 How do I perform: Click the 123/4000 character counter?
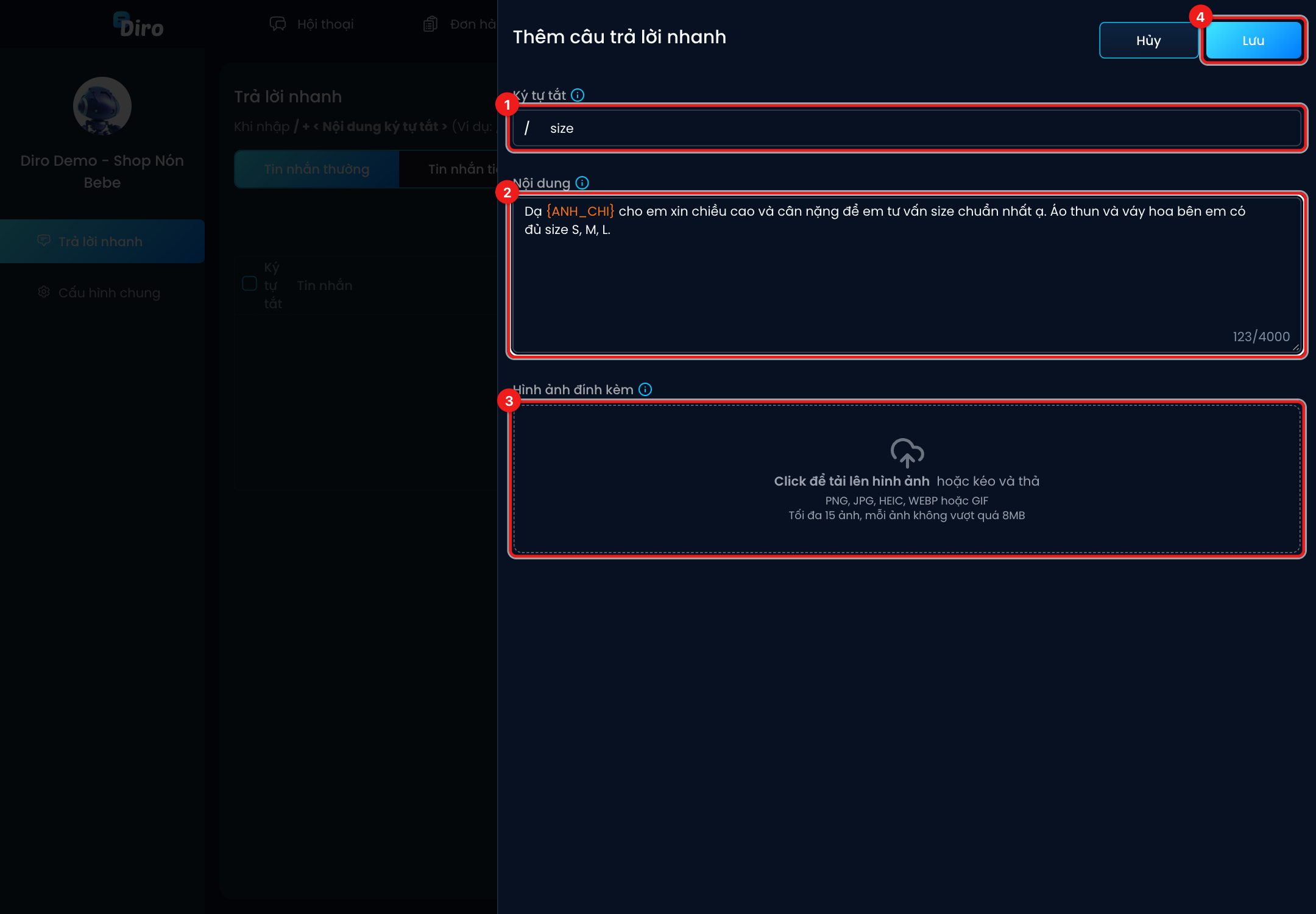click(1261, 336)
